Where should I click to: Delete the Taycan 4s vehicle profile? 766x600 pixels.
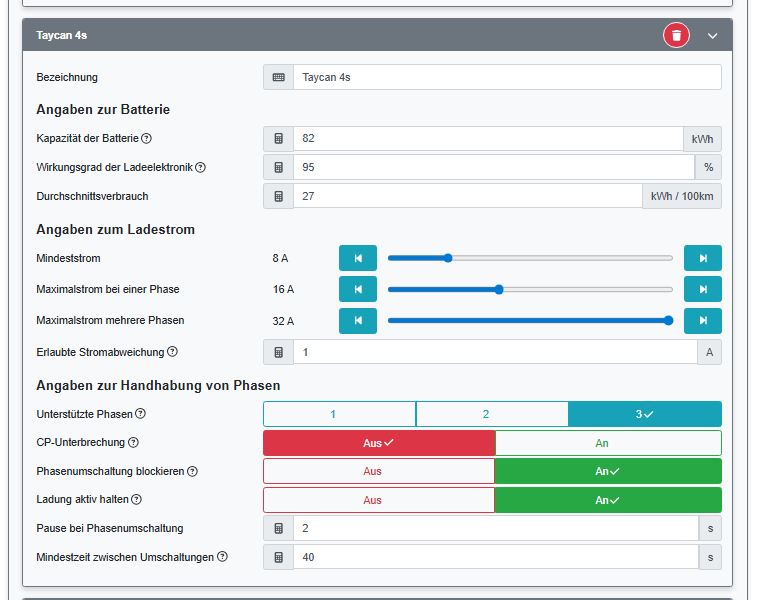(x=676, y=35)
